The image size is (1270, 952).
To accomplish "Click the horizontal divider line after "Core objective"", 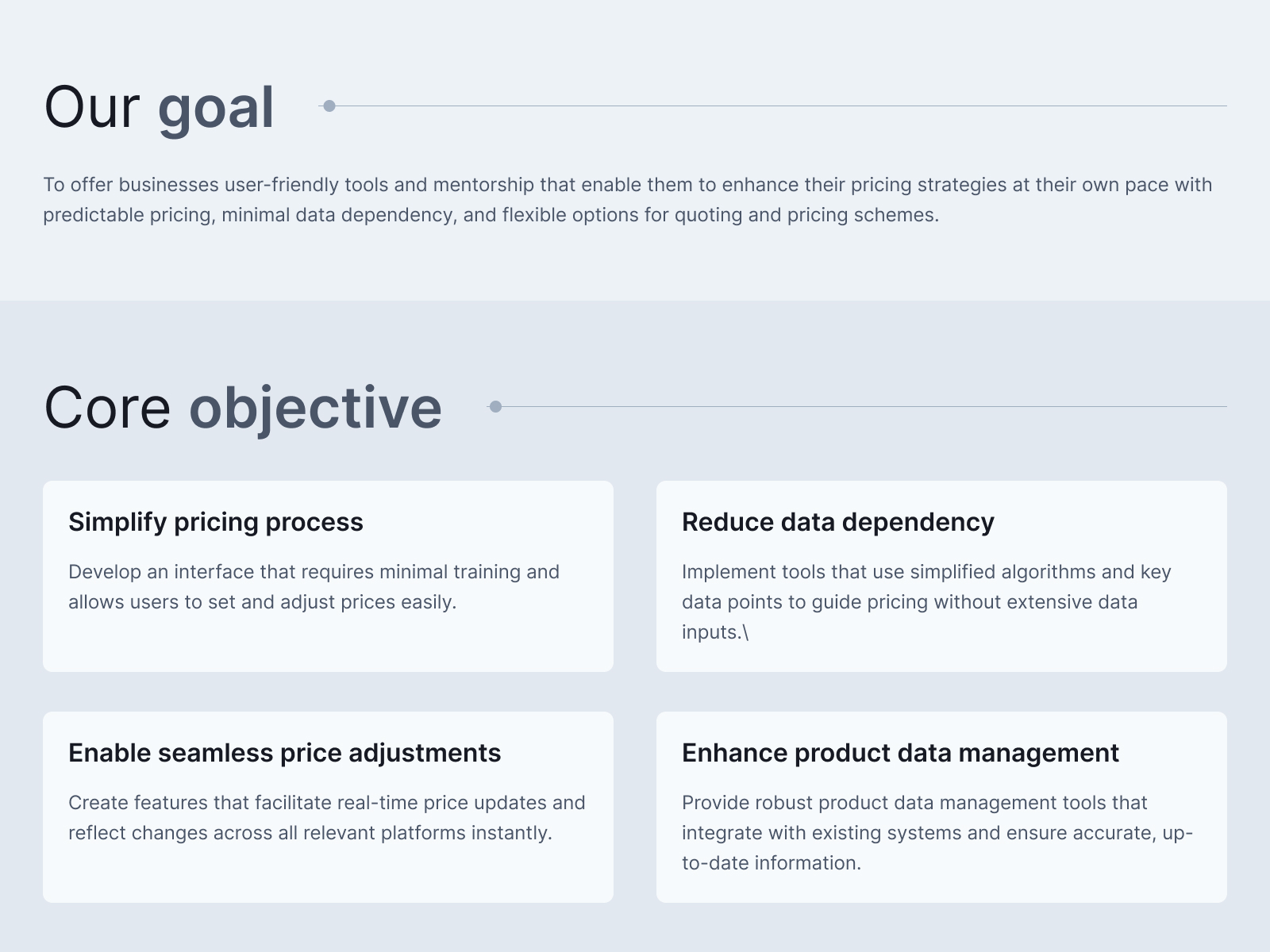I will tap(861, 407).
